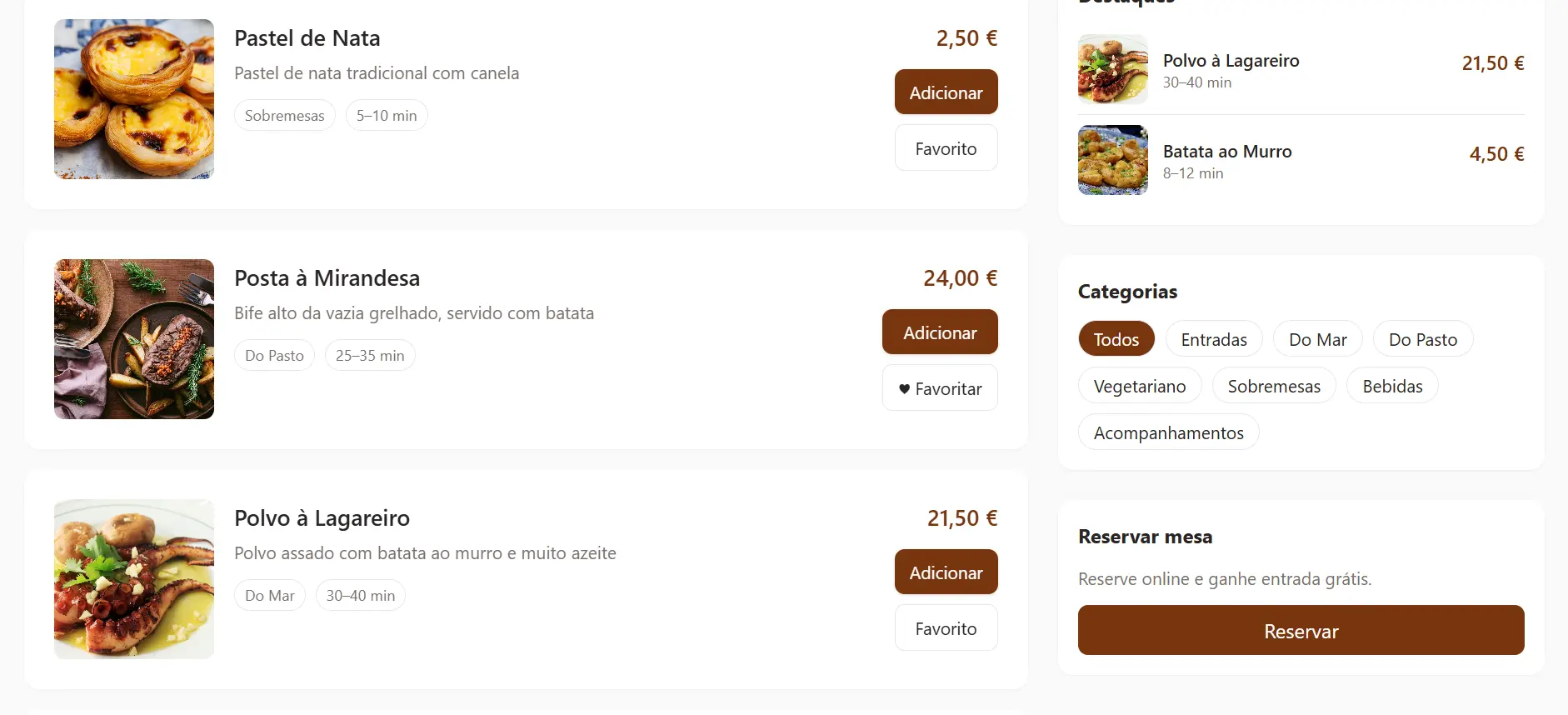Select the Entradas category chip

tap(1214, 338)
